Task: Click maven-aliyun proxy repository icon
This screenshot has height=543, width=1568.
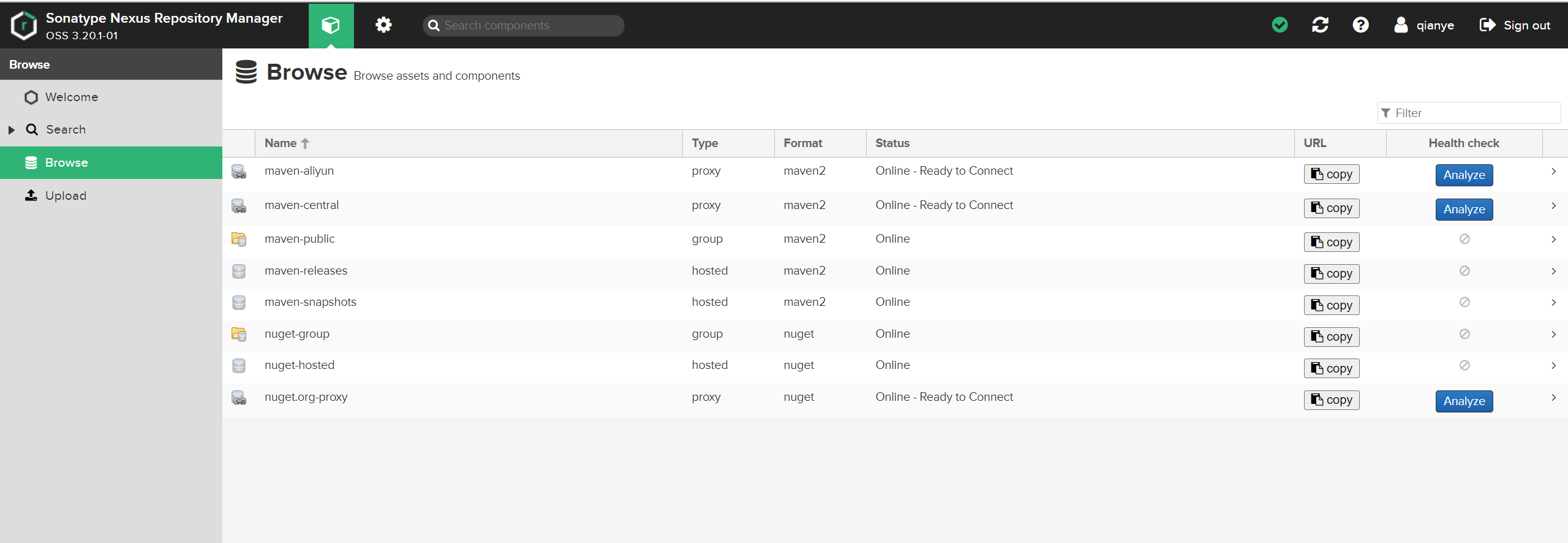Action: pos(239,172)
